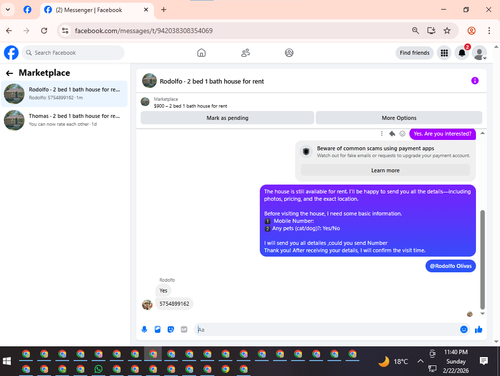Open the GIF picker icon
The width and height of the screenshot is (500, 376).
point(184,329)
